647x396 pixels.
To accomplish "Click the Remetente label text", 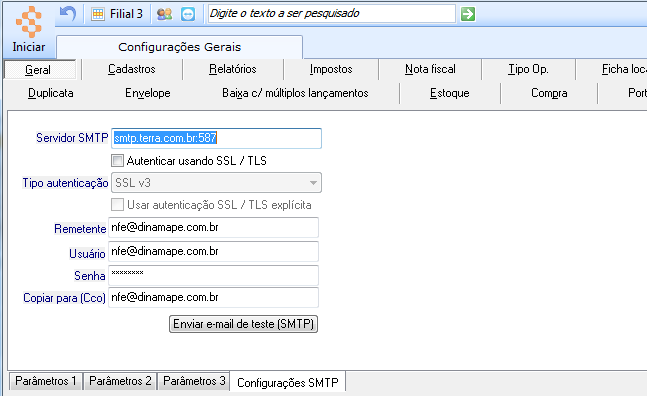I will point(80,229).
